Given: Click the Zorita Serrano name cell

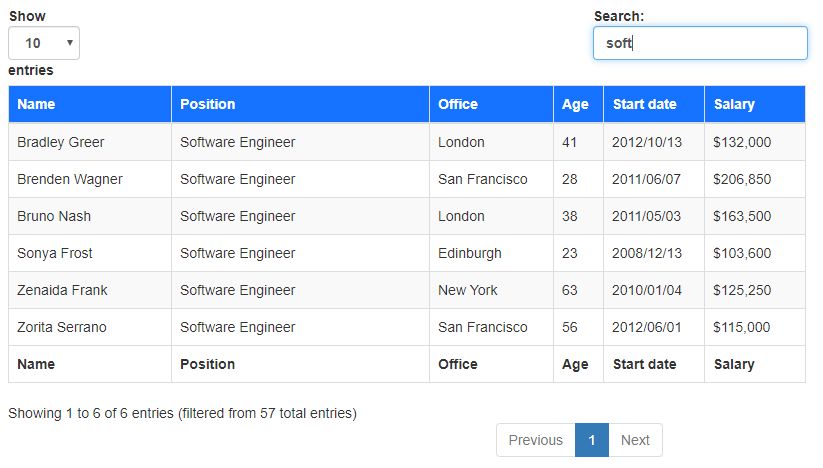Looking at the screenshot, I should (62, 327).
